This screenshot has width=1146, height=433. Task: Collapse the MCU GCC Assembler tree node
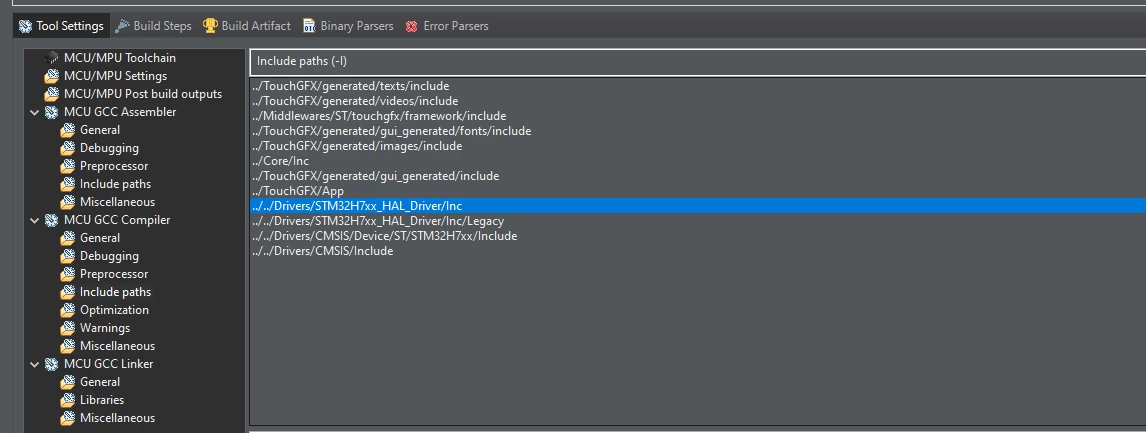tap(34, 113)
